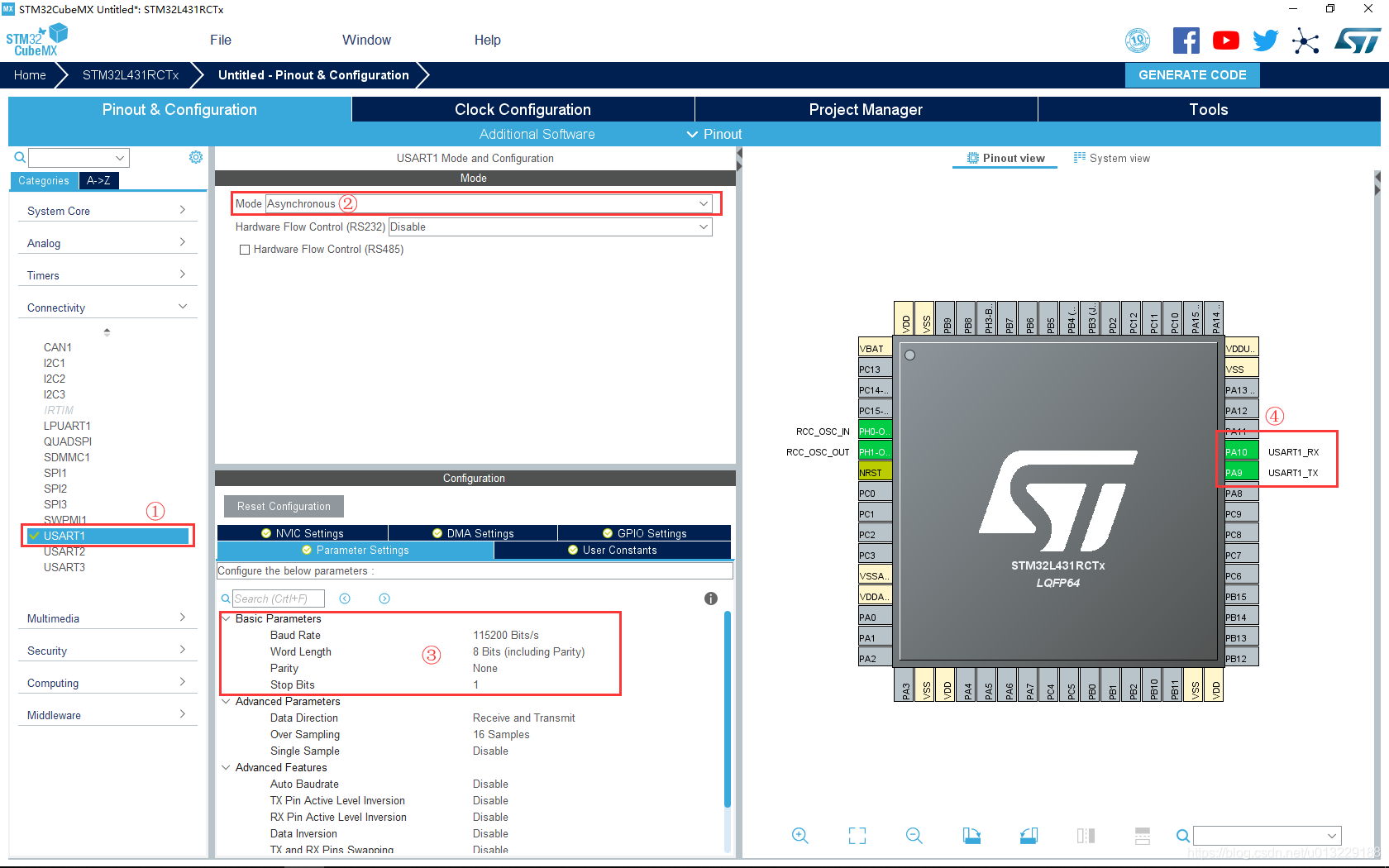Switch to the Tools tab
This screenshot has width=1389, height=868.
click(1209, 109)
